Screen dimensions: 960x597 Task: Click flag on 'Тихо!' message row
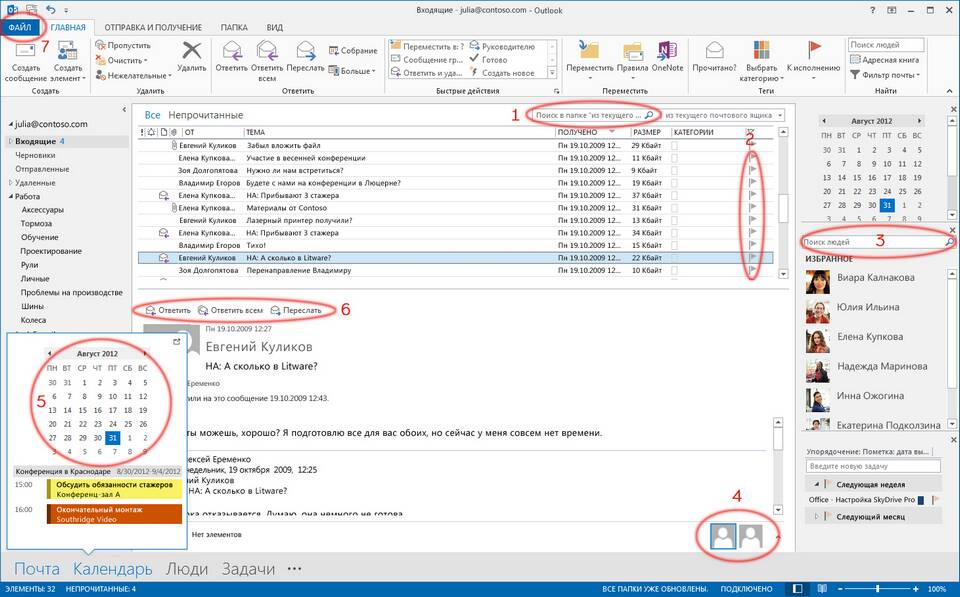tap(752, 245)
